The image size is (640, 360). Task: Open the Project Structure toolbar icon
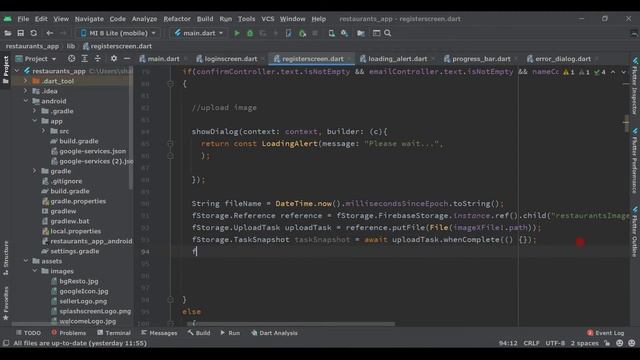(361, 33)
